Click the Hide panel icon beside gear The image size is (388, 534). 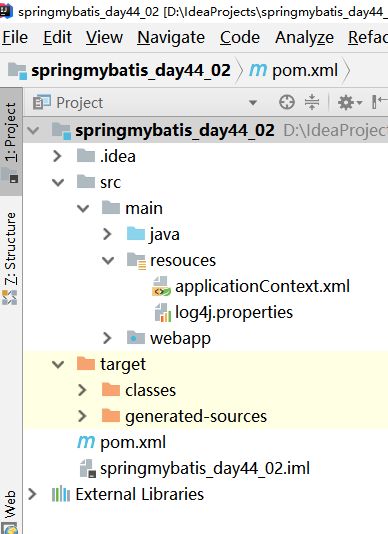(x=379, y=102)
